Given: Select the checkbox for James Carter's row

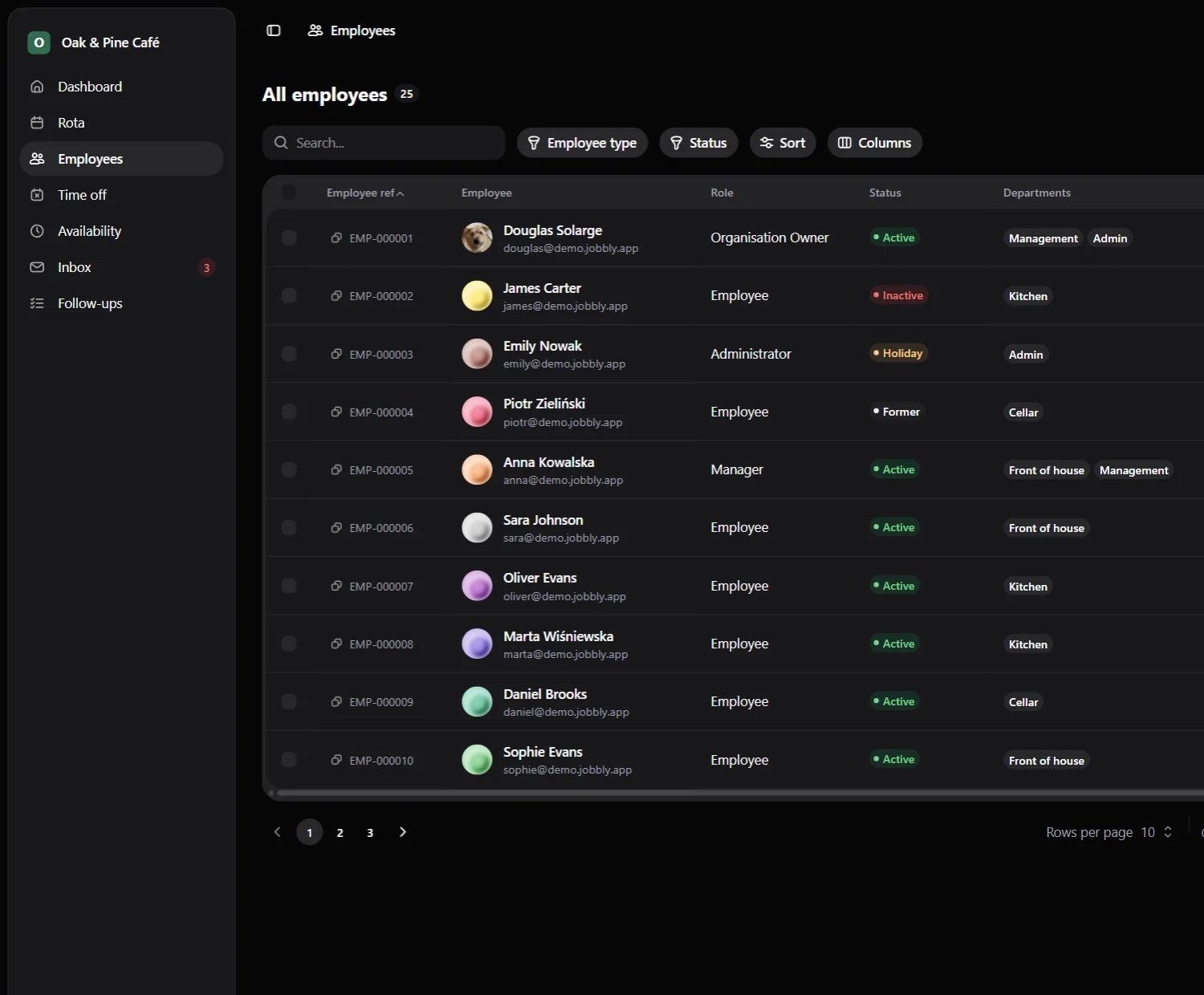Looking at the screenshot, I should click(x=289, y=296).
